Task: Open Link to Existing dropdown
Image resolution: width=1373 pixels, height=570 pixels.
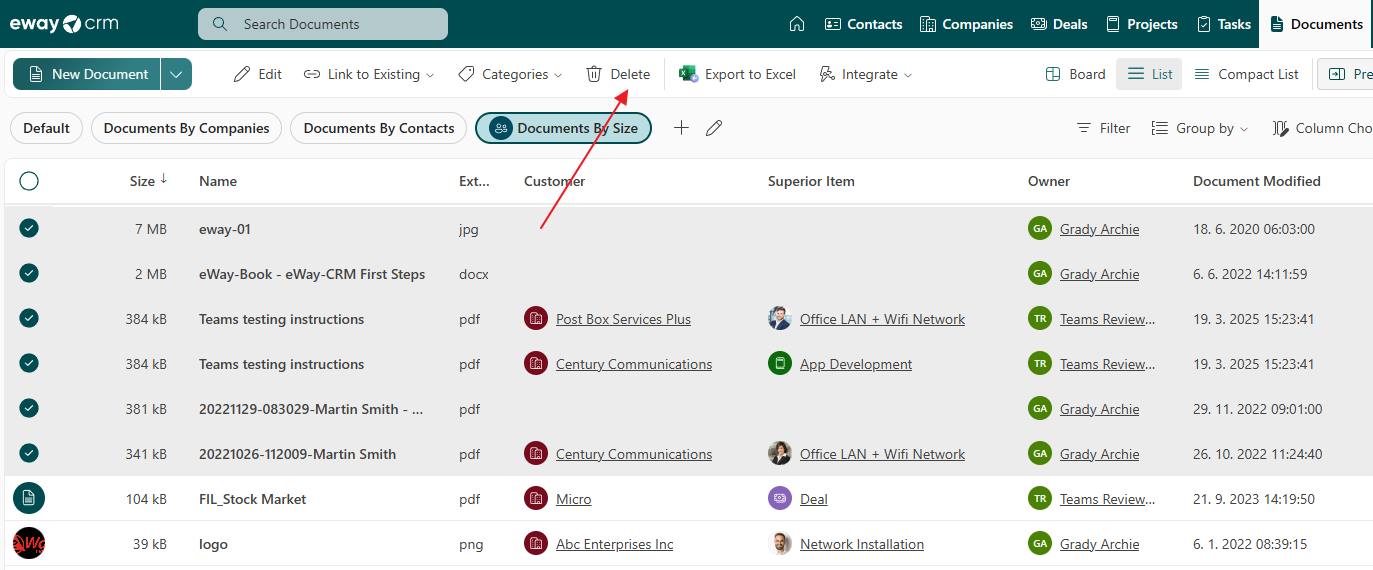Action: [x=369, y=74]
